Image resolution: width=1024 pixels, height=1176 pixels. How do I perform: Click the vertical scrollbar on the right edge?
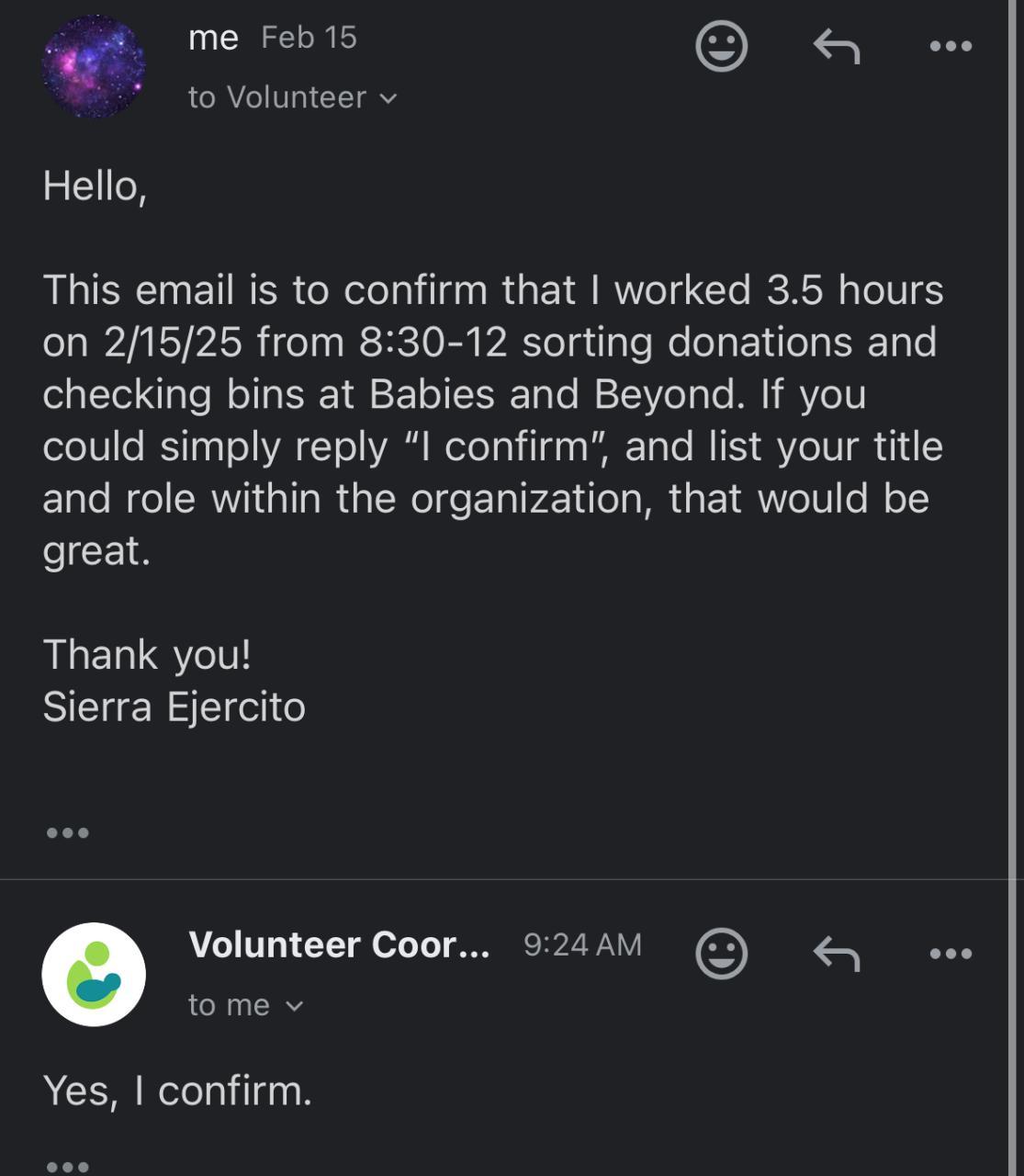[x=1014, y=588]
